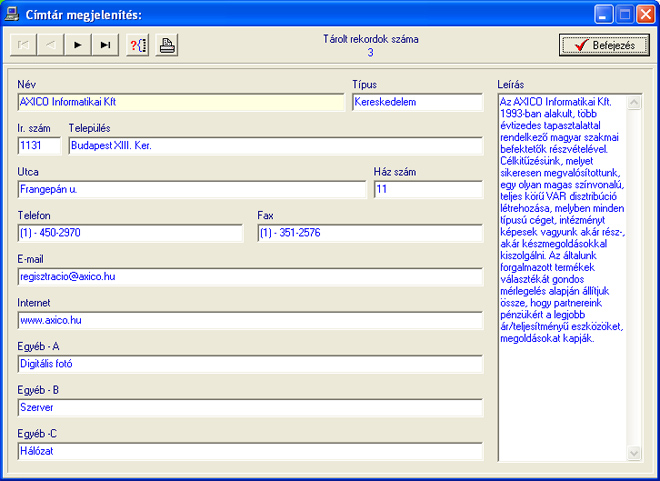Jump to the last record

[x=105, y=45]
